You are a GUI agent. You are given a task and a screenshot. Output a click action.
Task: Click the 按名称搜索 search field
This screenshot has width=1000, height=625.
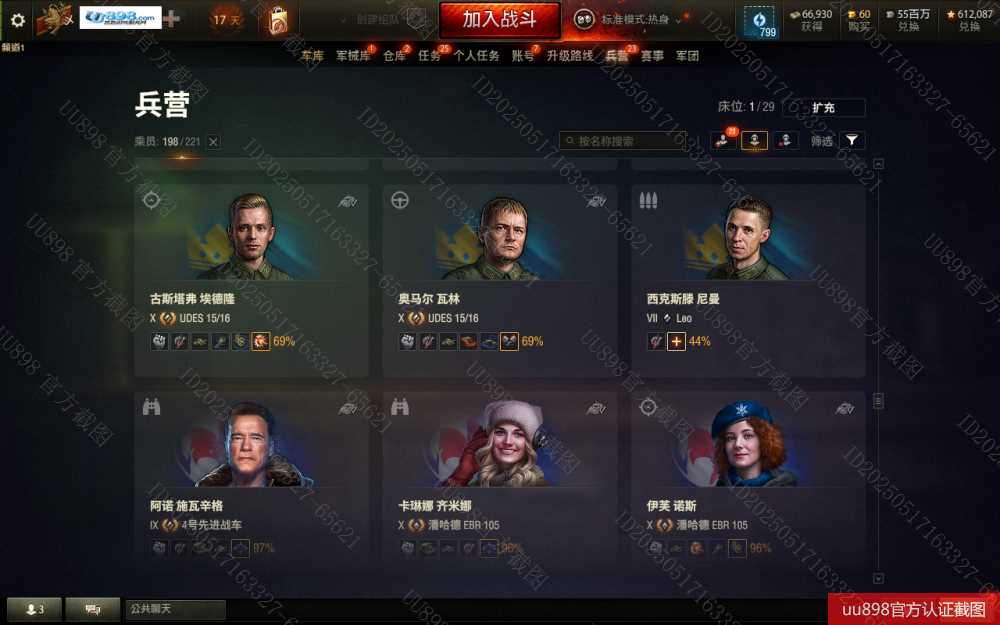pos(622,141)
